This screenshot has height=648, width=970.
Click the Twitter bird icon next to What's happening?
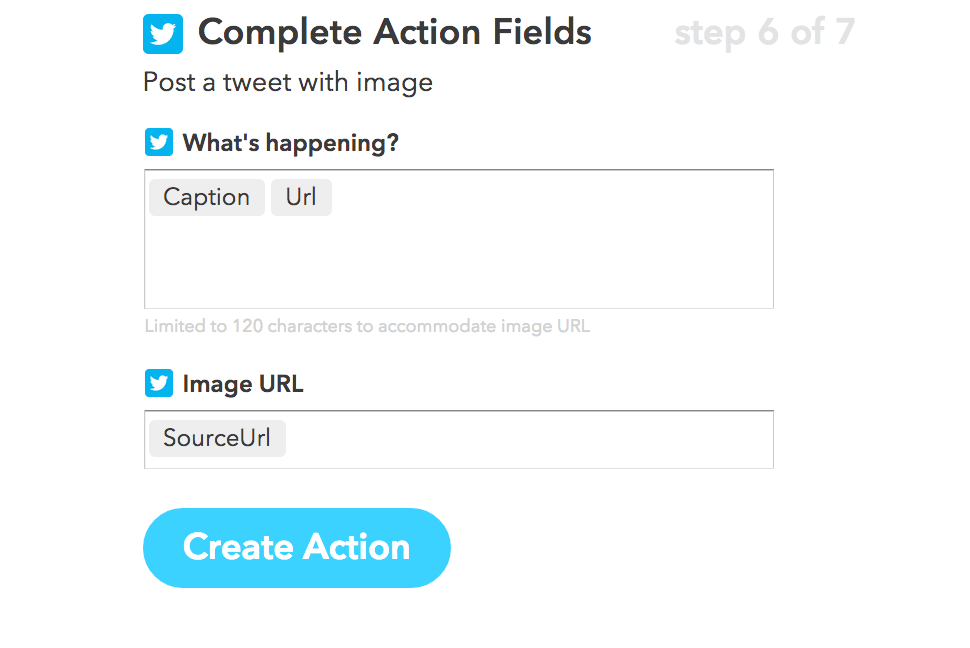click(x=159, y=142)
